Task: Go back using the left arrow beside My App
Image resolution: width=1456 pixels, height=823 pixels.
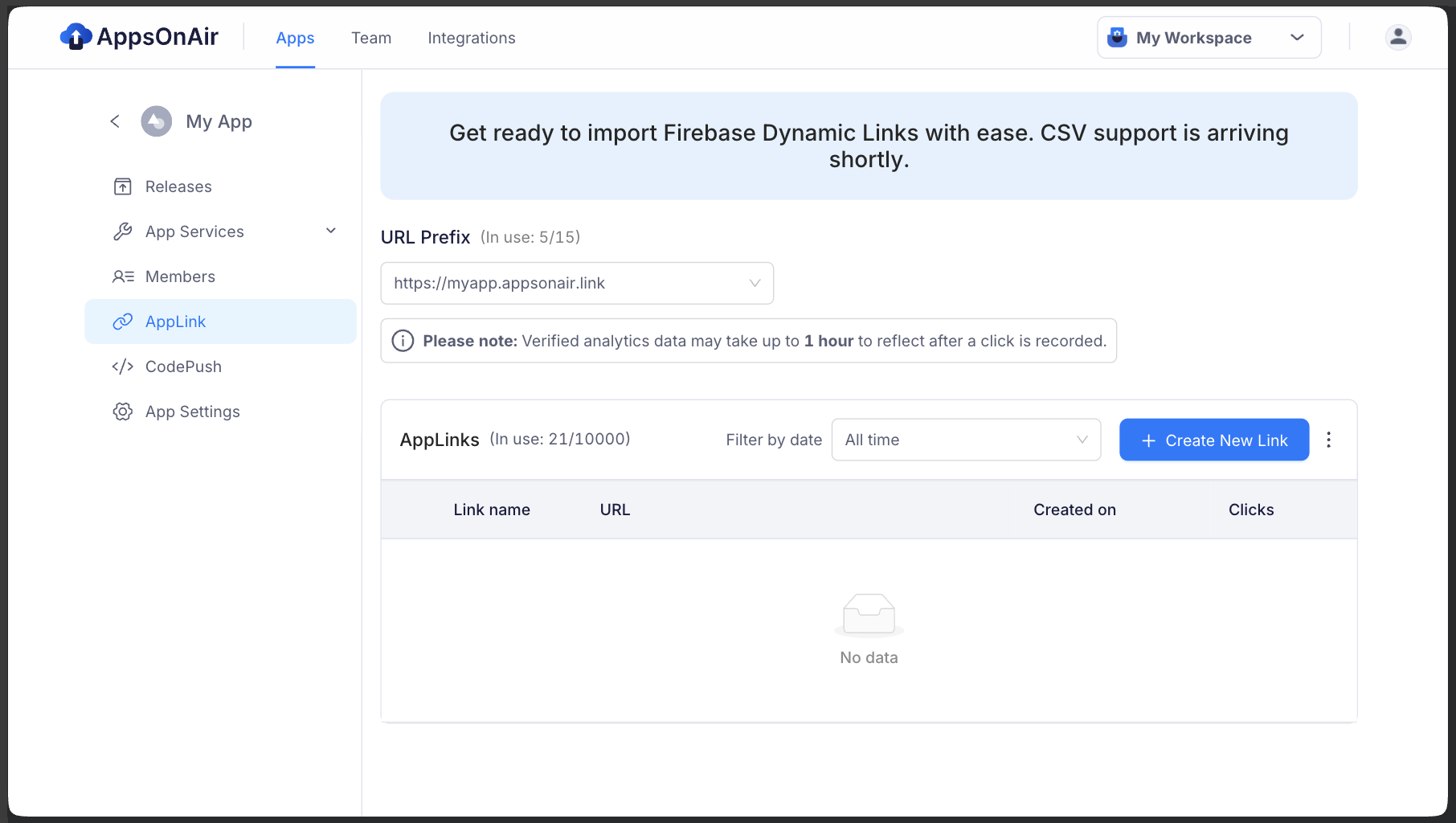Action: (x=115, y=121)
